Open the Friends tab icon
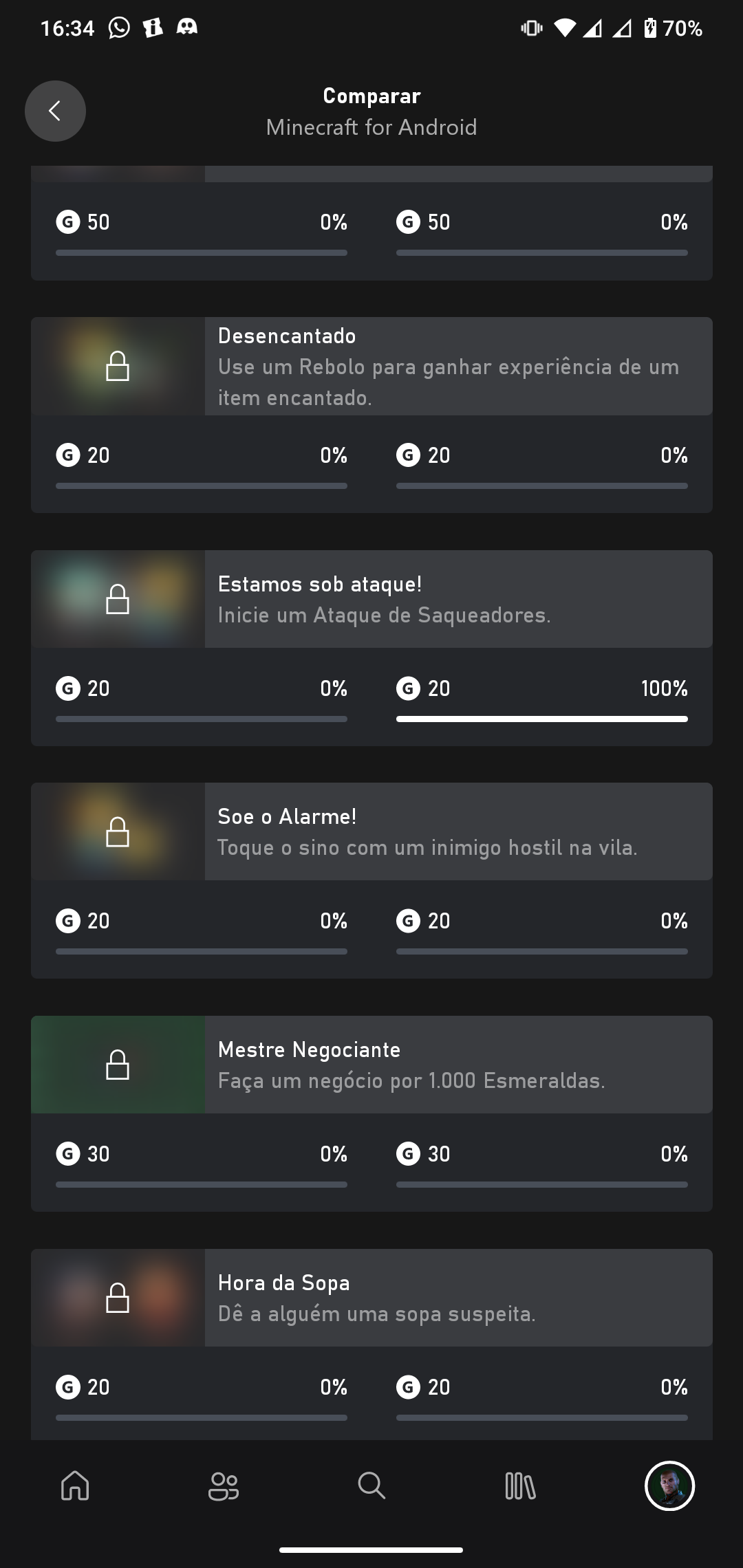The height and width of the screenshot is (1568, 743). click(x=223, y=1485)
